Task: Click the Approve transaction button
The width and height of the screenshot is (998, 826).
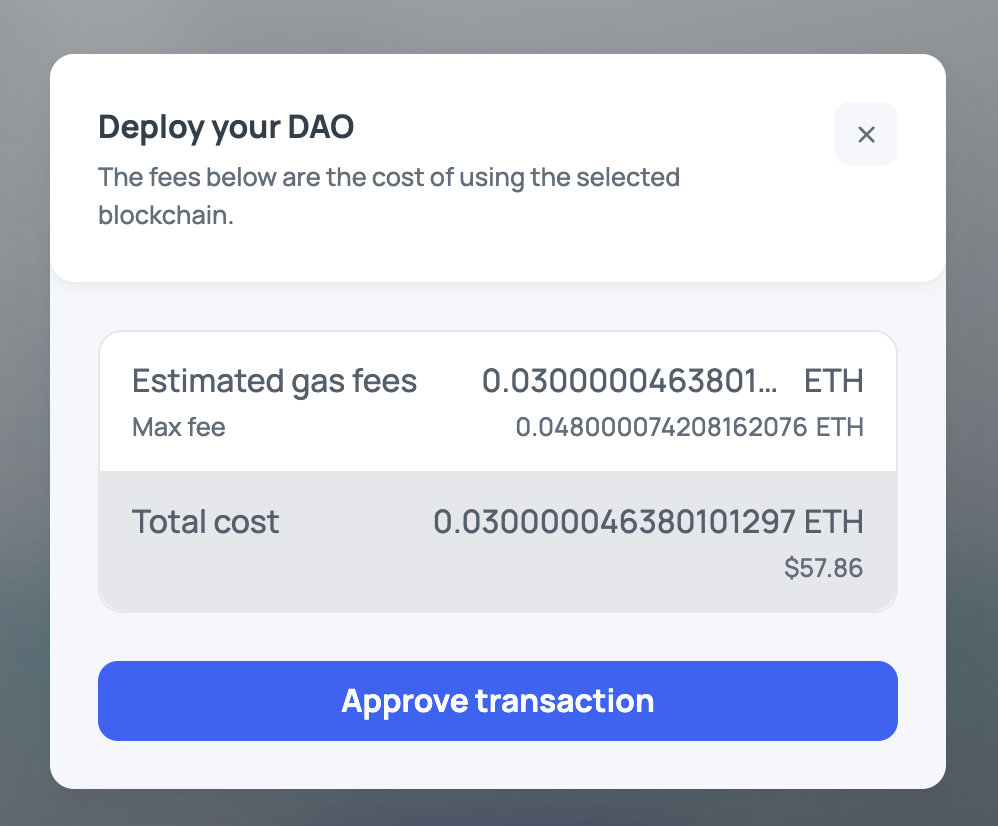Action: (x=497, y=701)
